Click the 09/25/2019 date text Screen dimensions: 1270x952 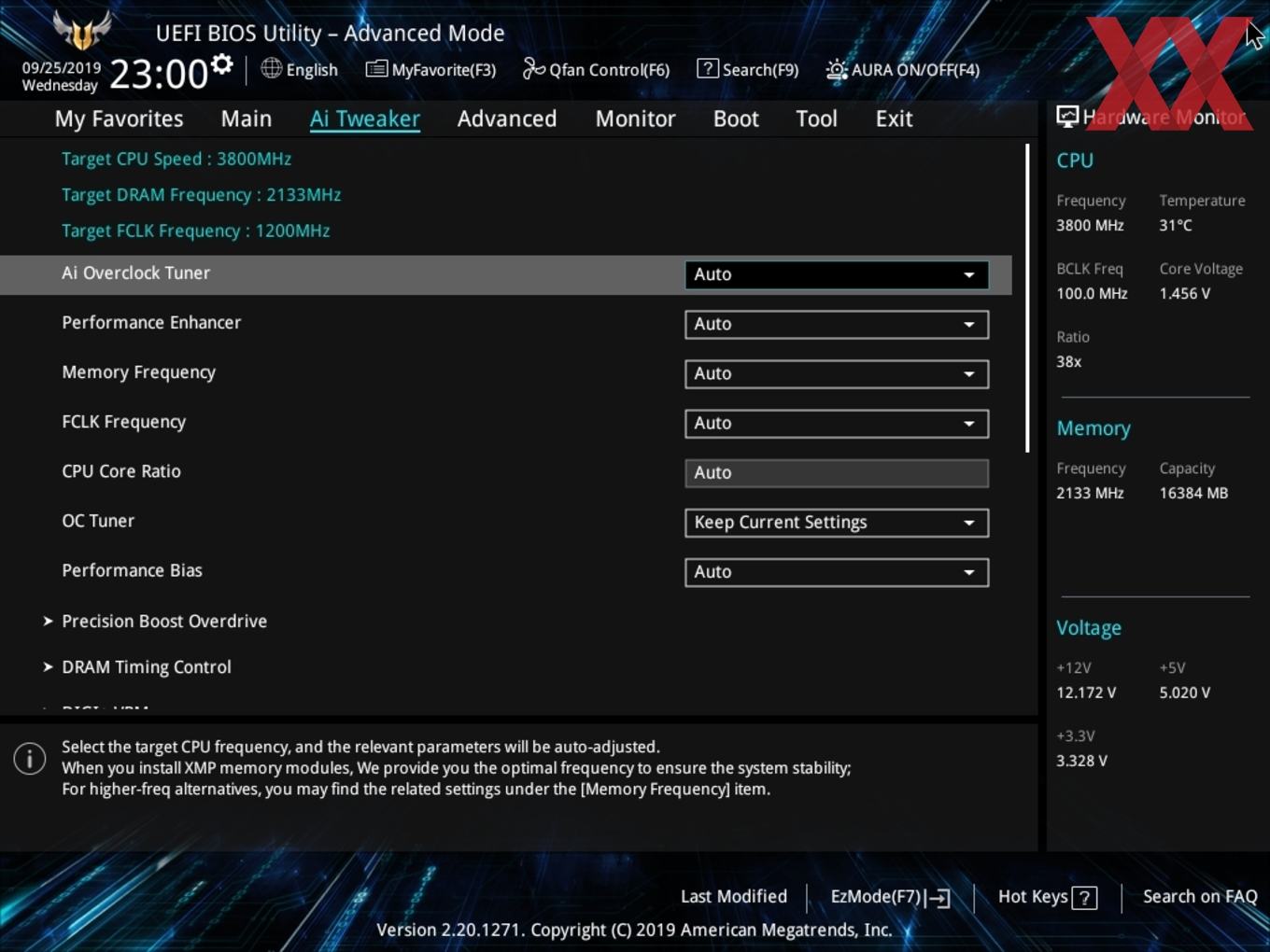click(x=62, y=68)
